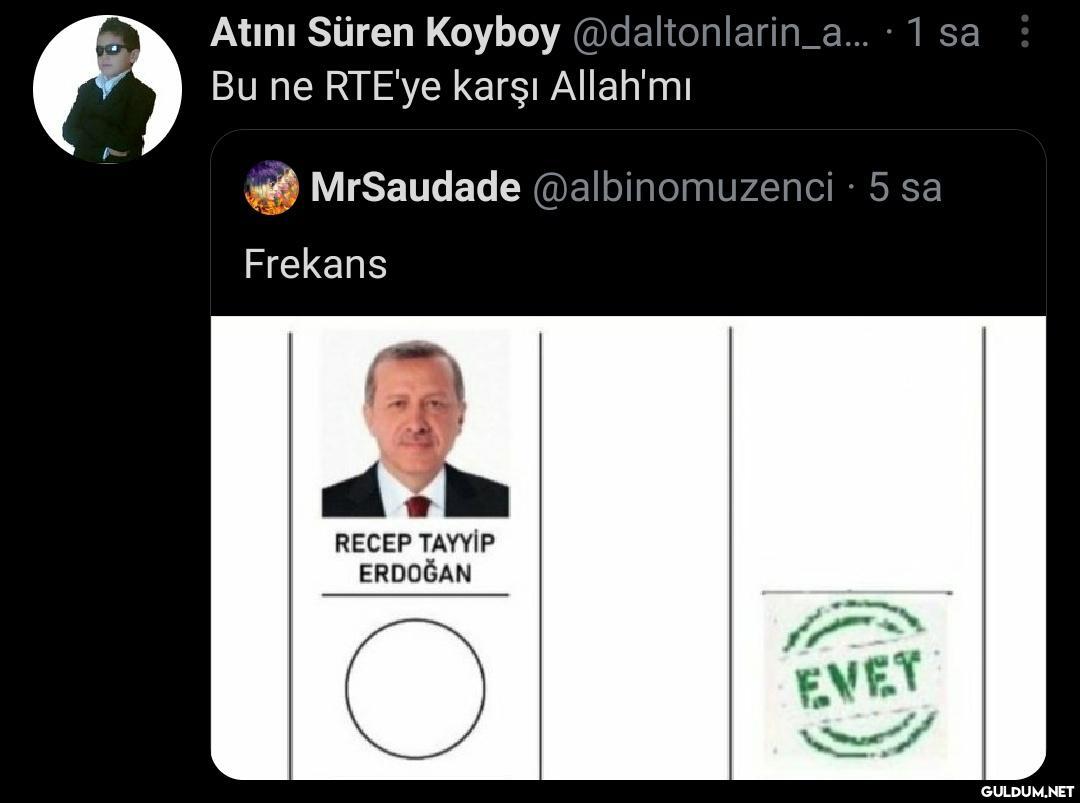Open the Atını Süren Koyboy display name
Viewport: 1080px width, 803px height.
click(384, 32)
